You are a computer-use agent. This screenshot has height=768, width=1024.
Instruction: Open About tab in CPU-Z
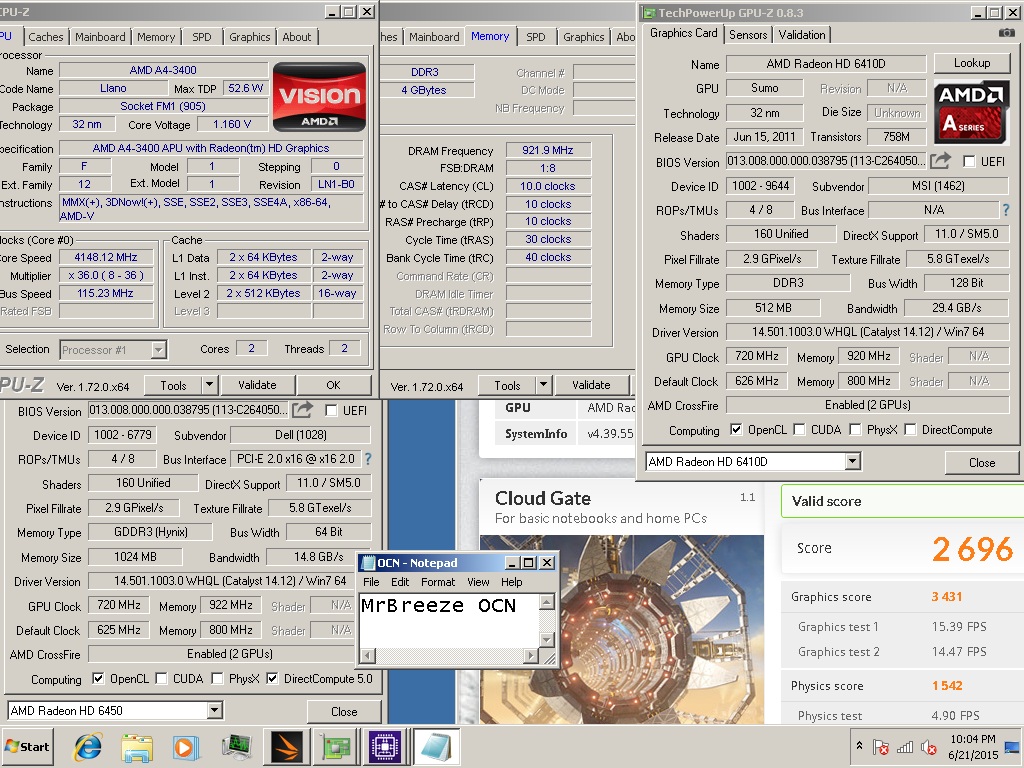point(296,37)
